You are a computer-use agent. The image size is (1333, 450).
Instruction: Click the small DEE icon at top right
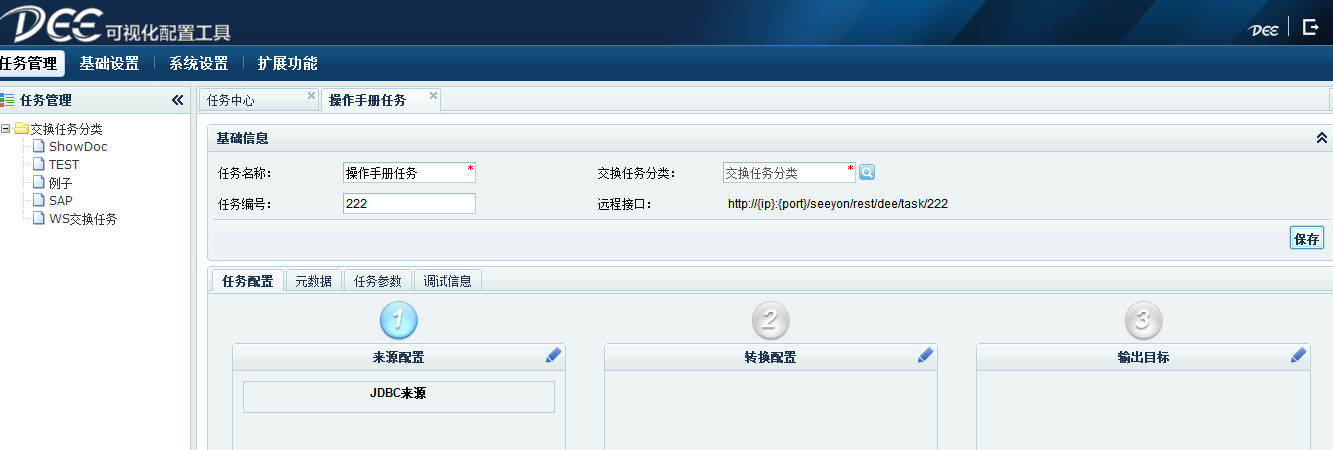click(x=1264, y=29)
